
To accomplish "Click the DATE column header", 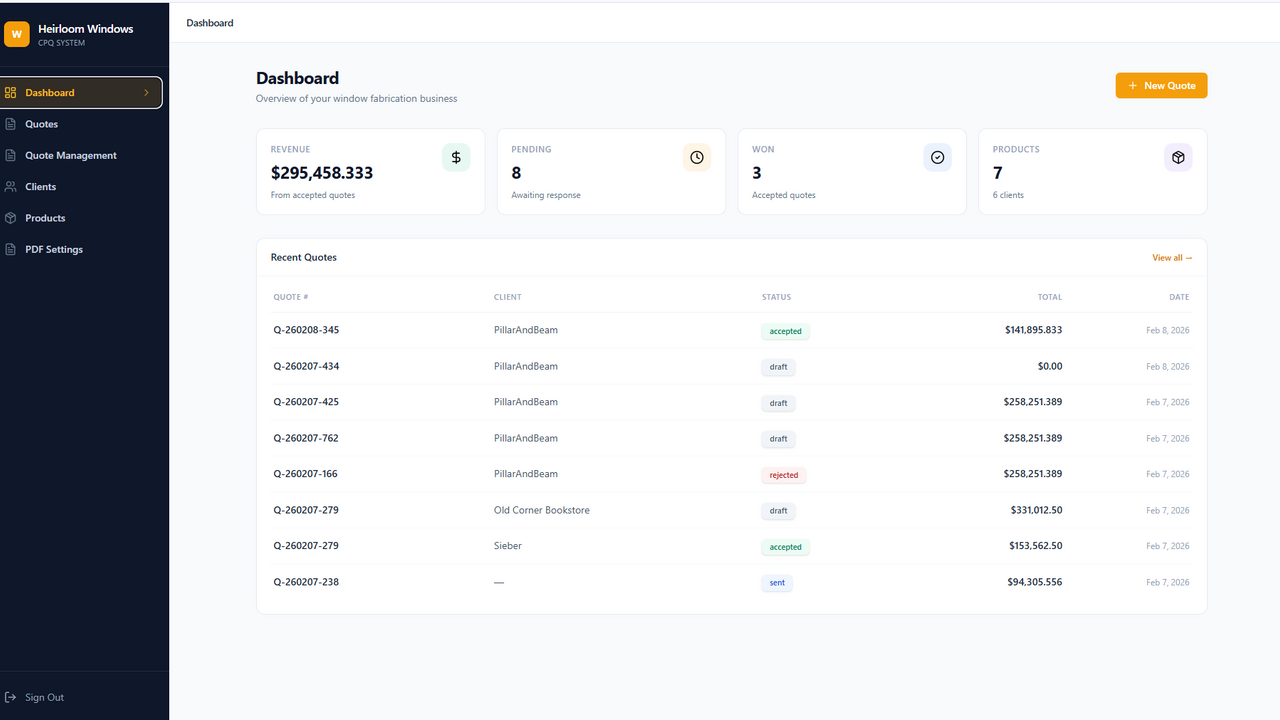I will tap(1179, 297).
